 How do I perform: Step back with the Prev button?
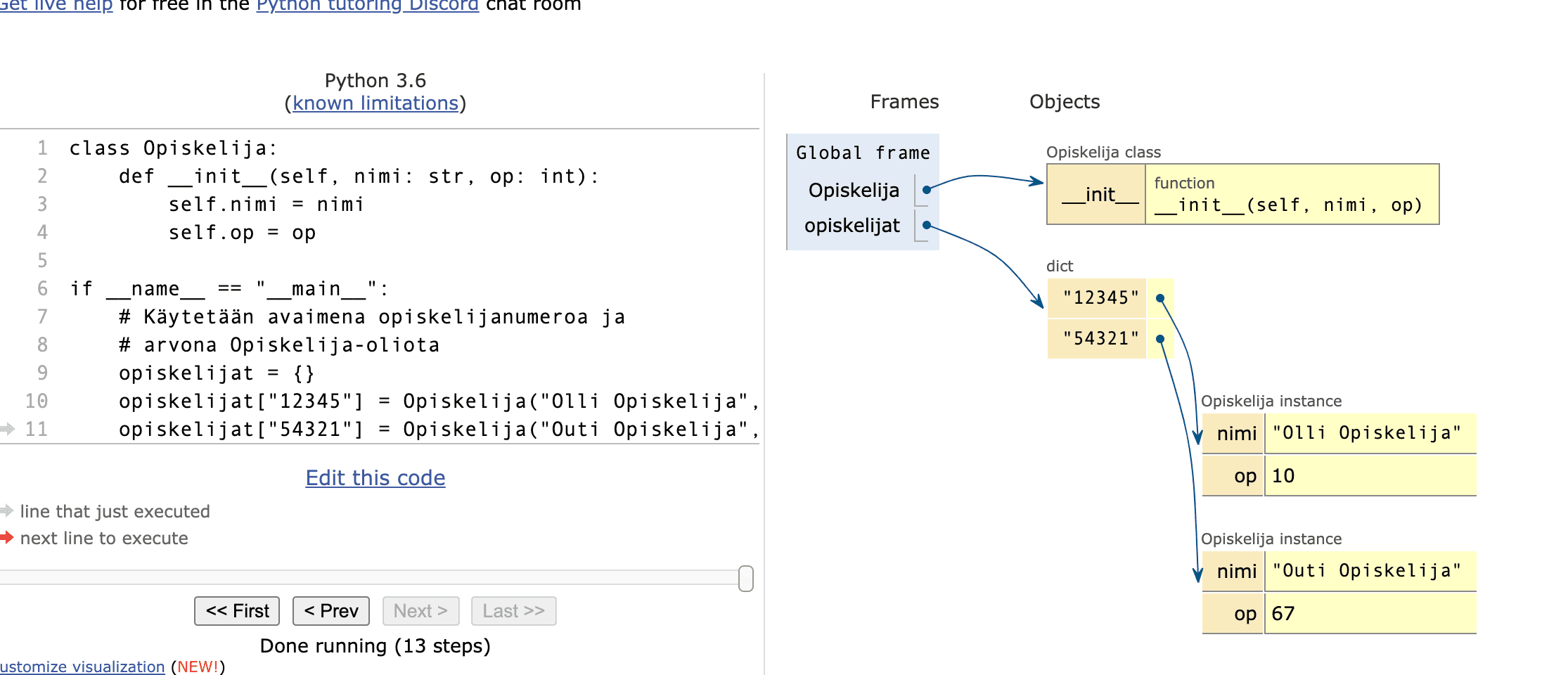pyautogui.click(x=330, y=611)
